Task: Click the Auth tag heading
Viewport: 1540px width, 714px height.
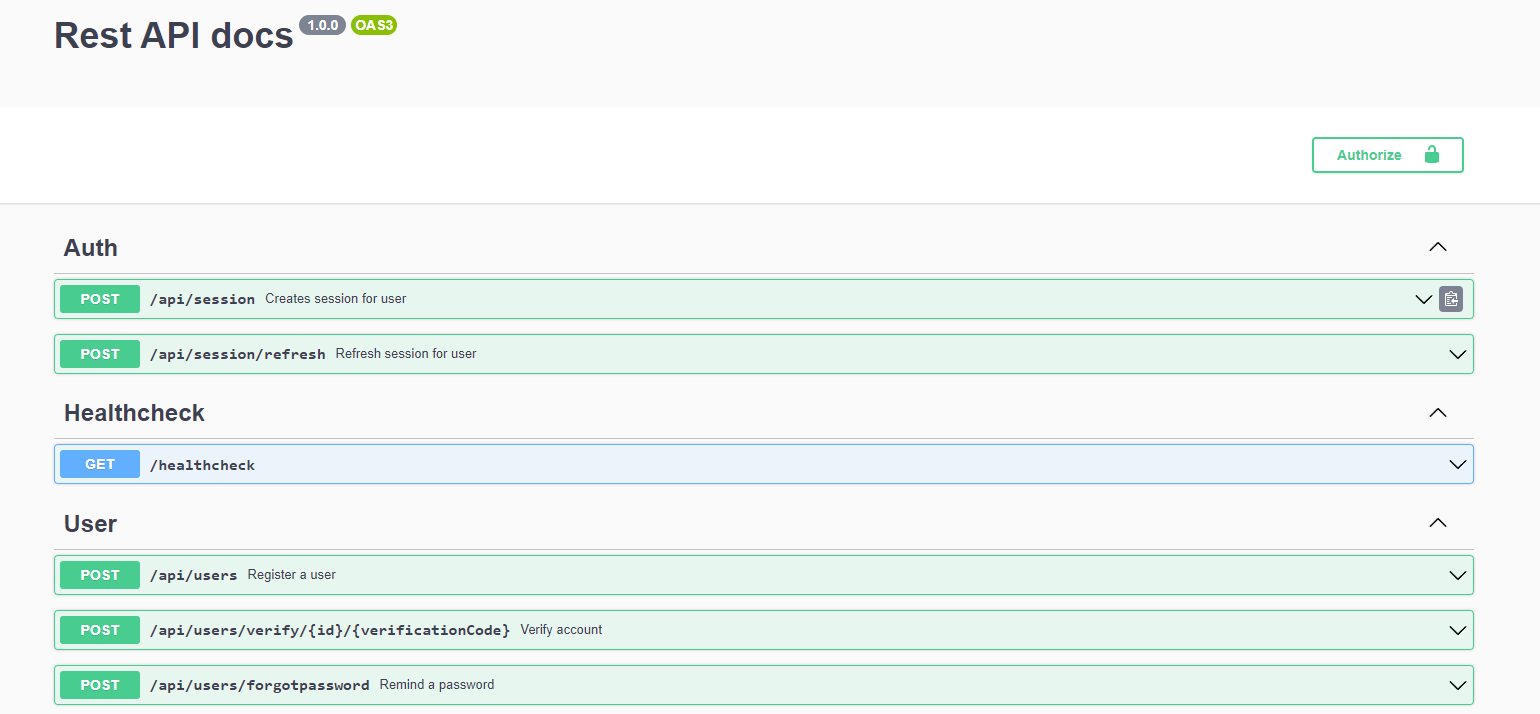Action: point(91,247)
